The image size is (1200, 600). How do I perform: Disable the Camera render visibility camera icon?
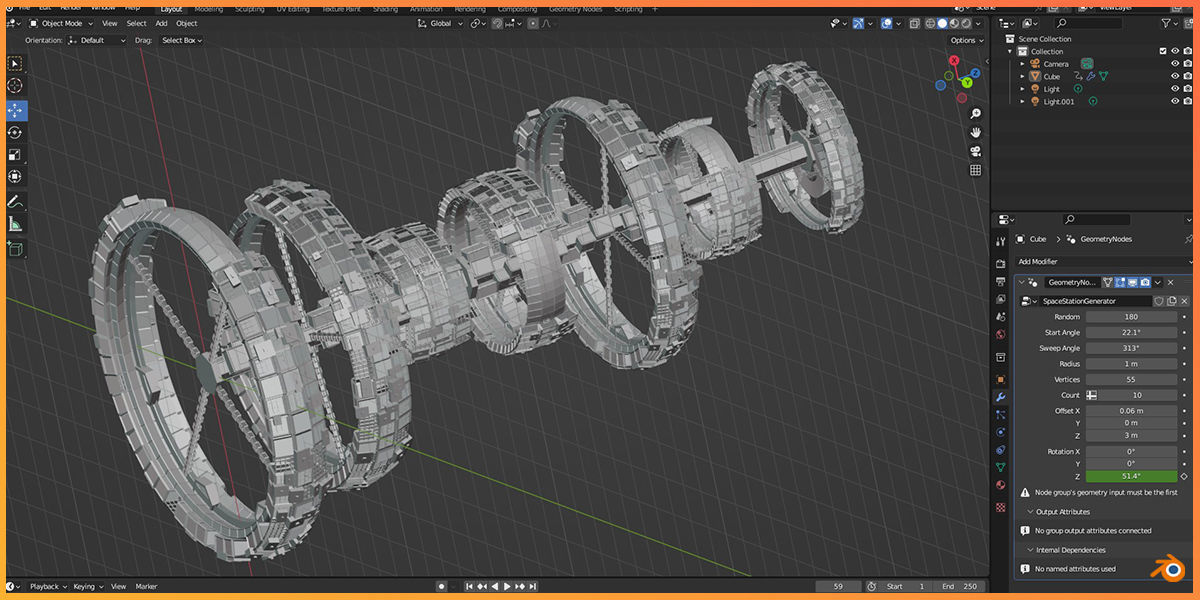[1188, 63]
